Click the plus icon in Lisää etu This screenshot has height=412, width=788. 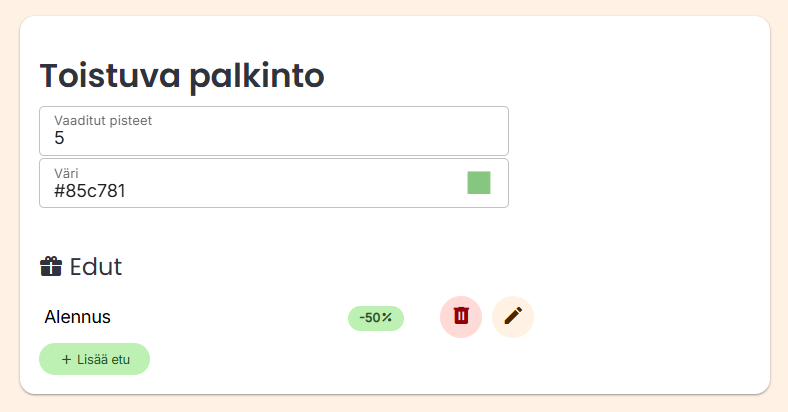[x=66, y=359]
